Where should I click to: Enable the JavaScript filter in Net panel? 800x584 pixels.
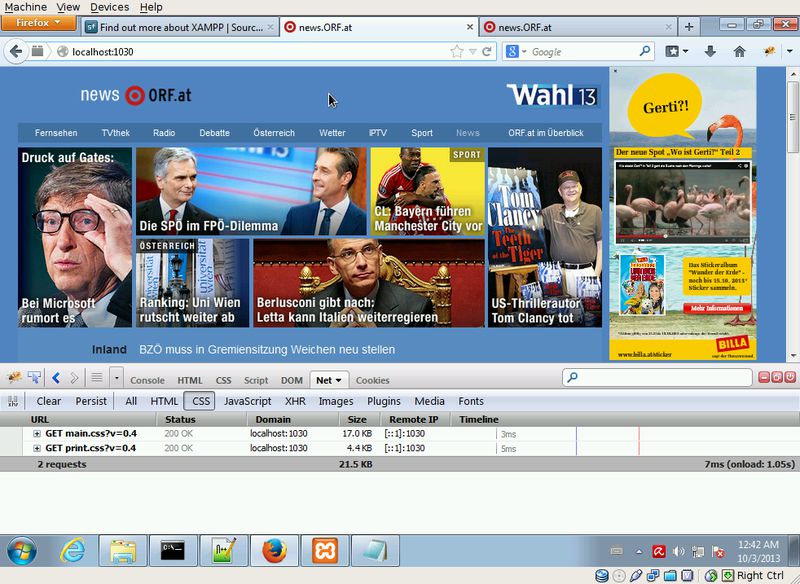pos(247,401)
